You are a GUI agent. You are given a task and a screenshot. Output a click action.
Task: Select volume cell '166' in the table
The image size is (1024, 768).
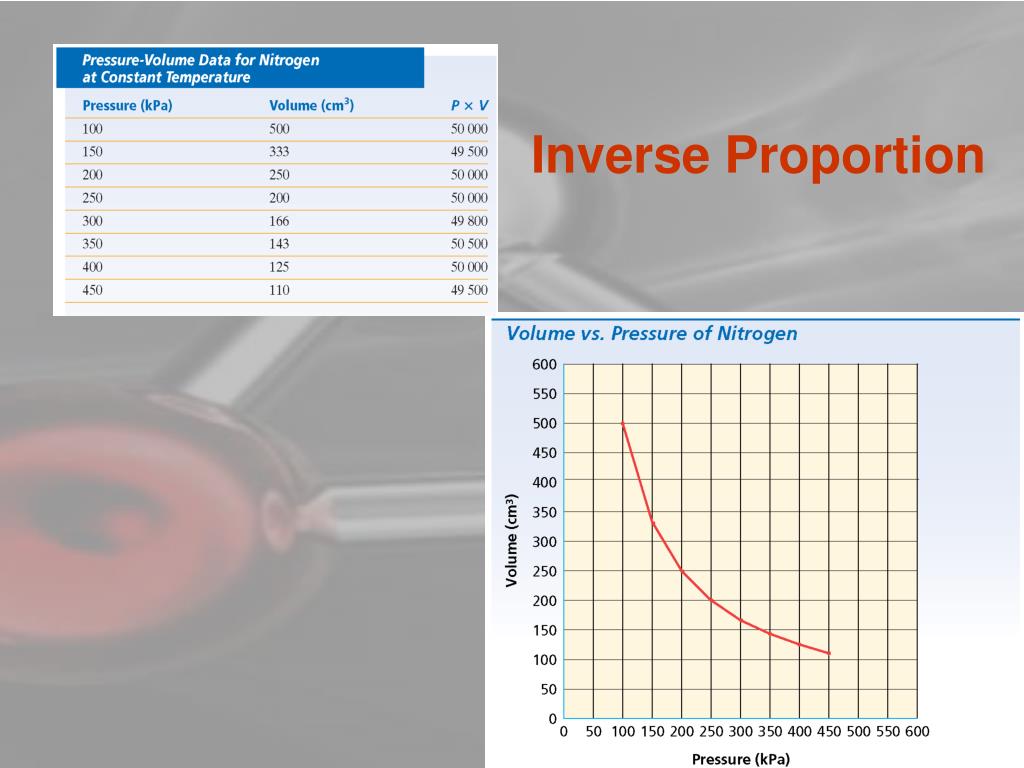[x=279, y=221]
